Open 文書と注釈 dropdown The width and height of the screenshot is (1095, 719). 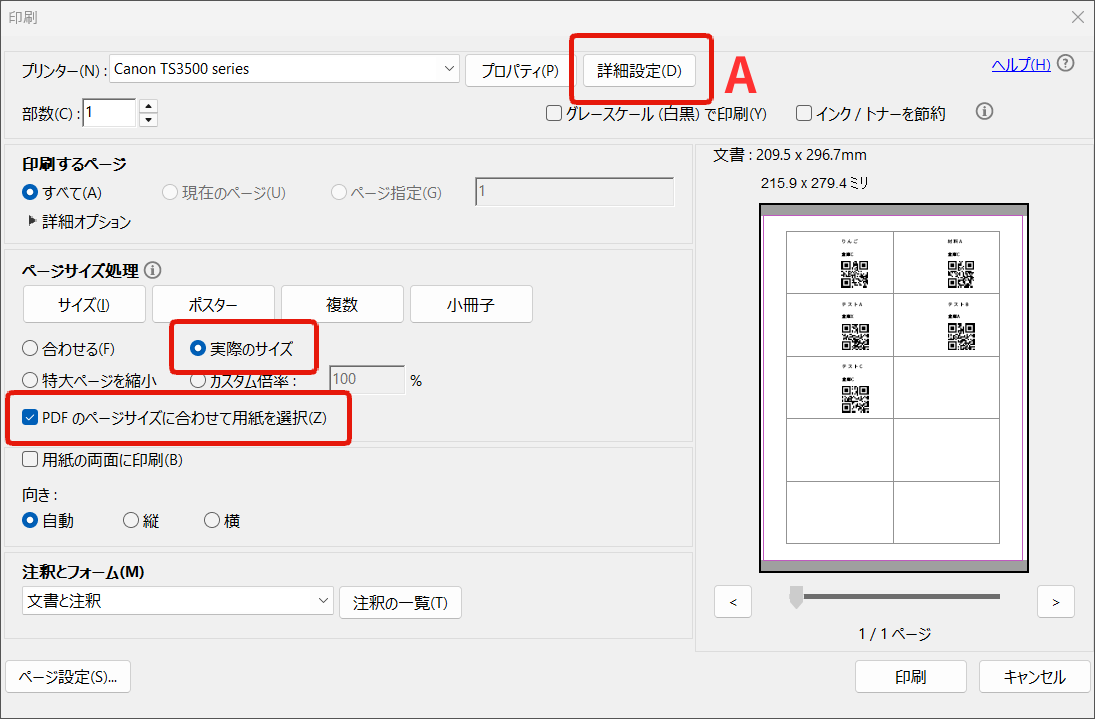coord(177,601)
